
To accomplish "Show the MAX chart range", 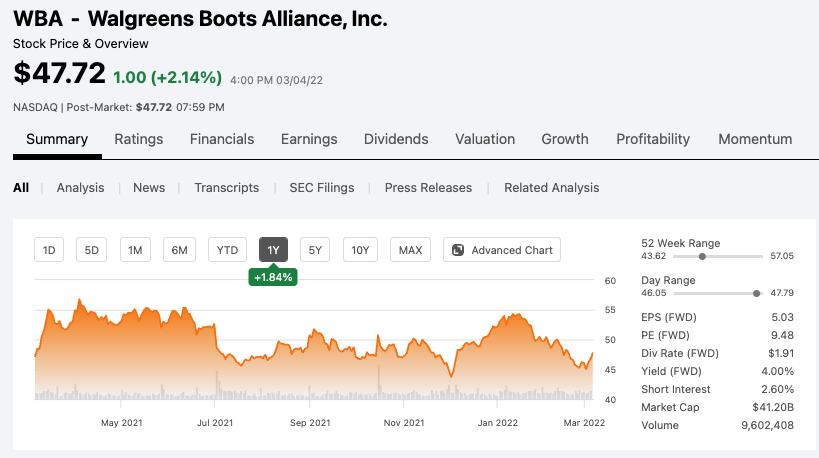I will [x=410, y=250].
